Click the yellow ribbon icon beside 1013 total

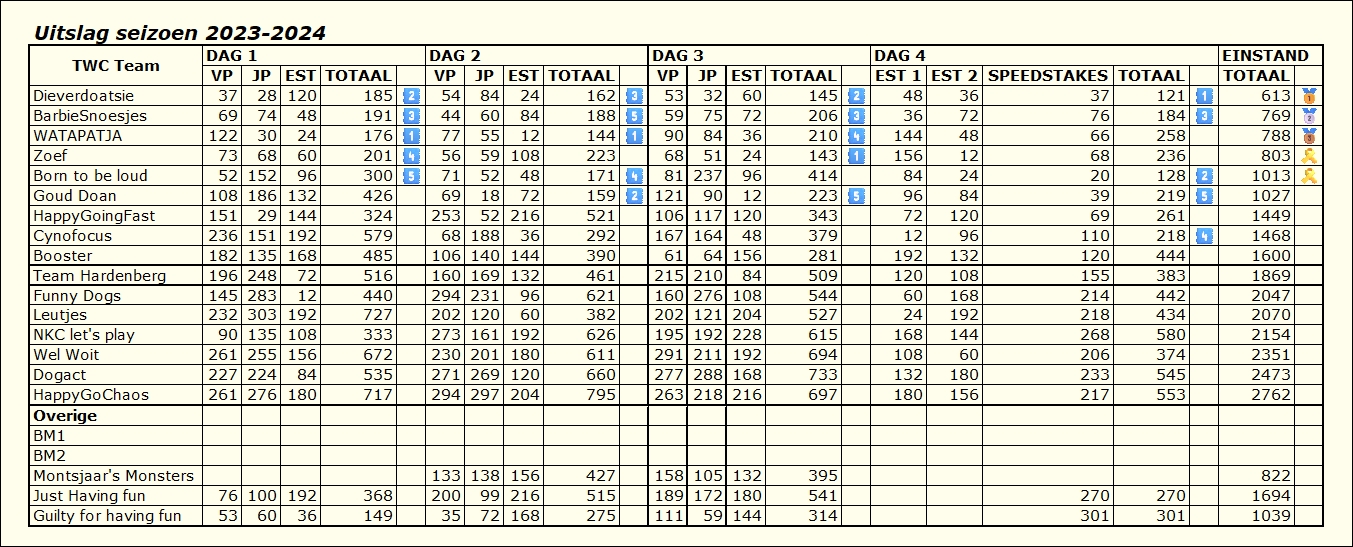click(x=1308, y=176)
